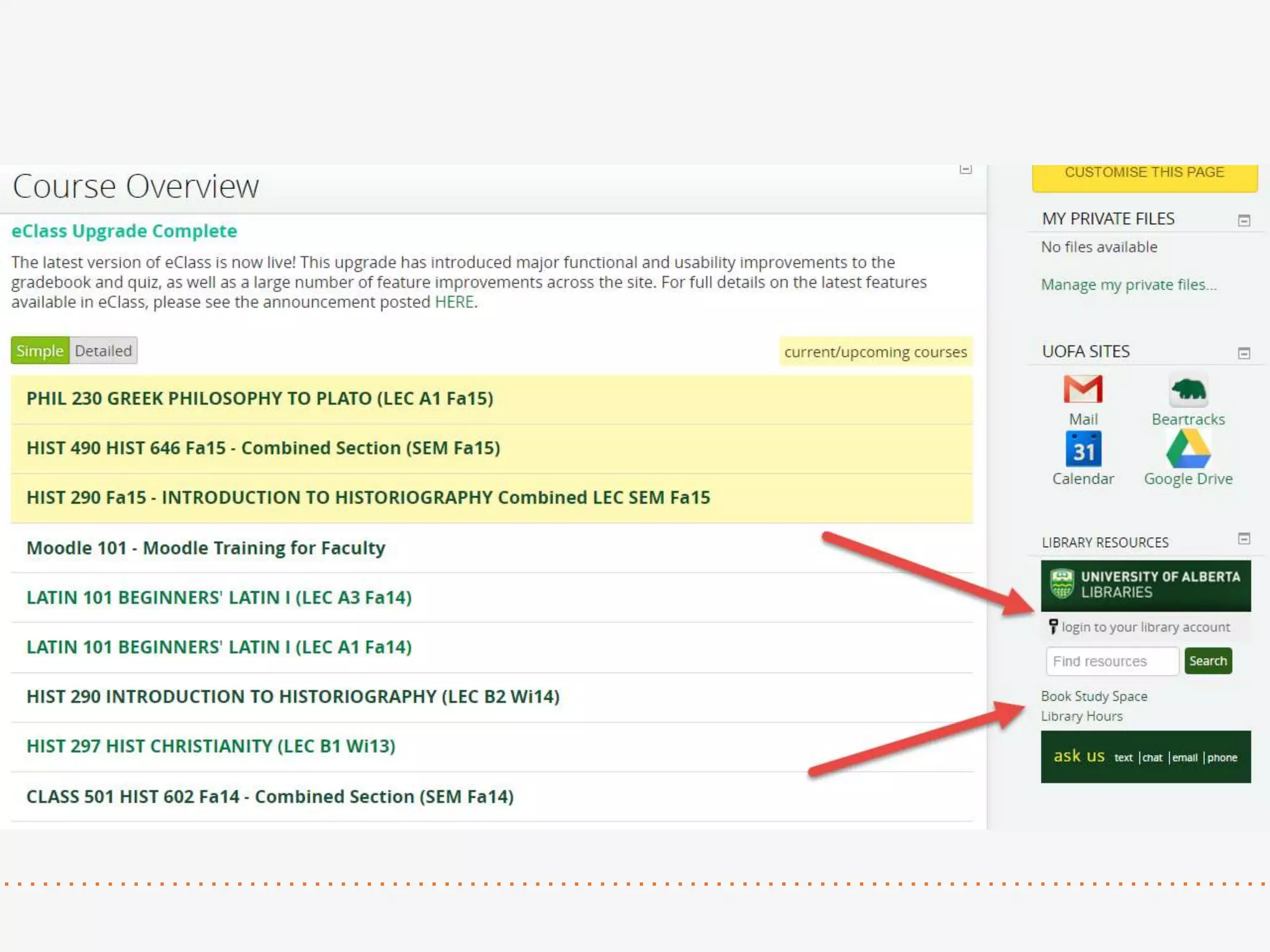Switch to Simple course view

(x=40, y=351)
